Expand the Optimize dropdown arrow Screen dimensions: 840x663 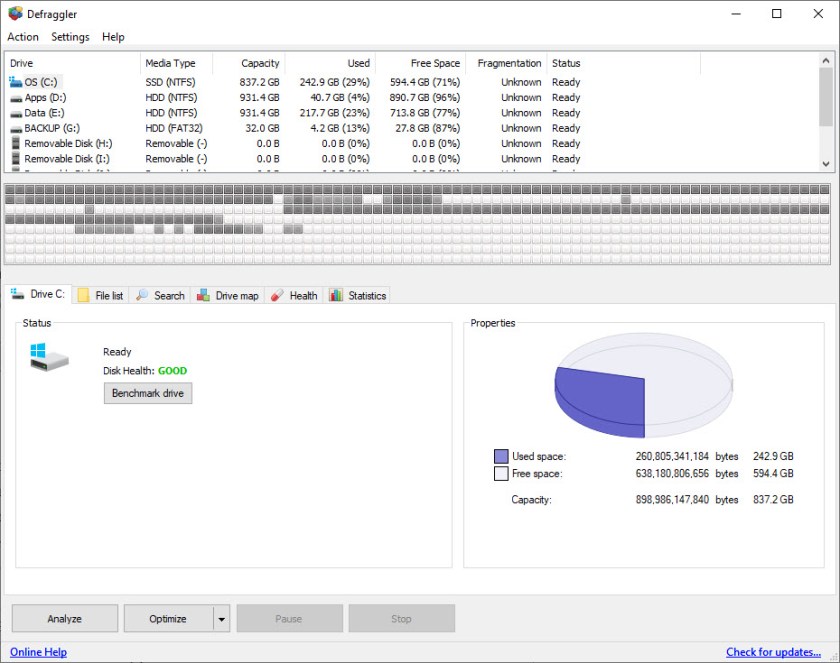(221, 619)
